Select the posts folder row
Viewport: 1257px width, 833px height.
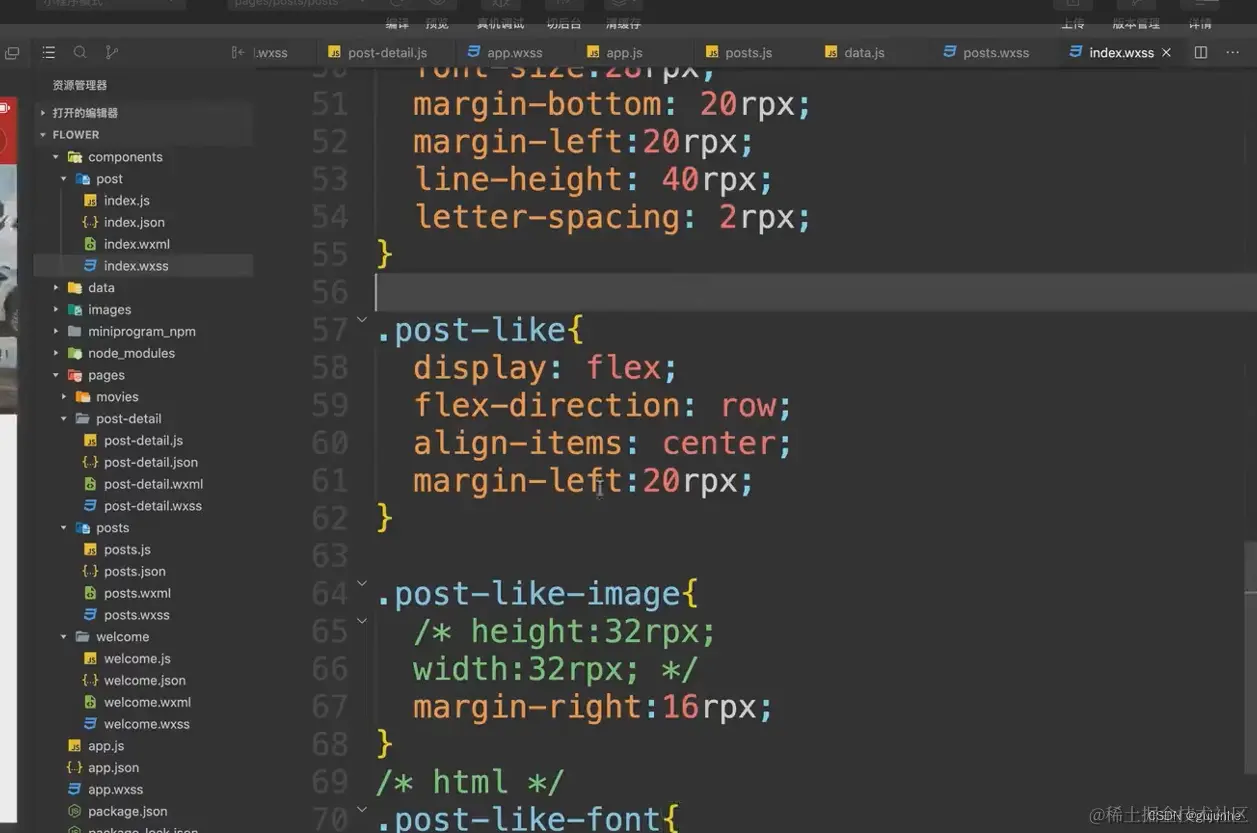143,528
